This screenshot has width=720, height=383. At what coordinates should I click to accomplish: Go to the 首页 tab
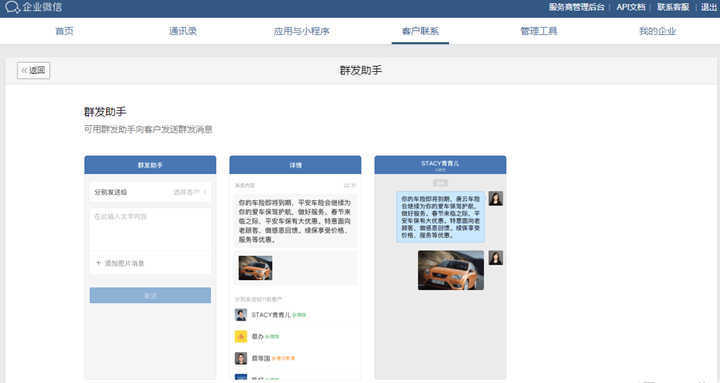[64, 31]
